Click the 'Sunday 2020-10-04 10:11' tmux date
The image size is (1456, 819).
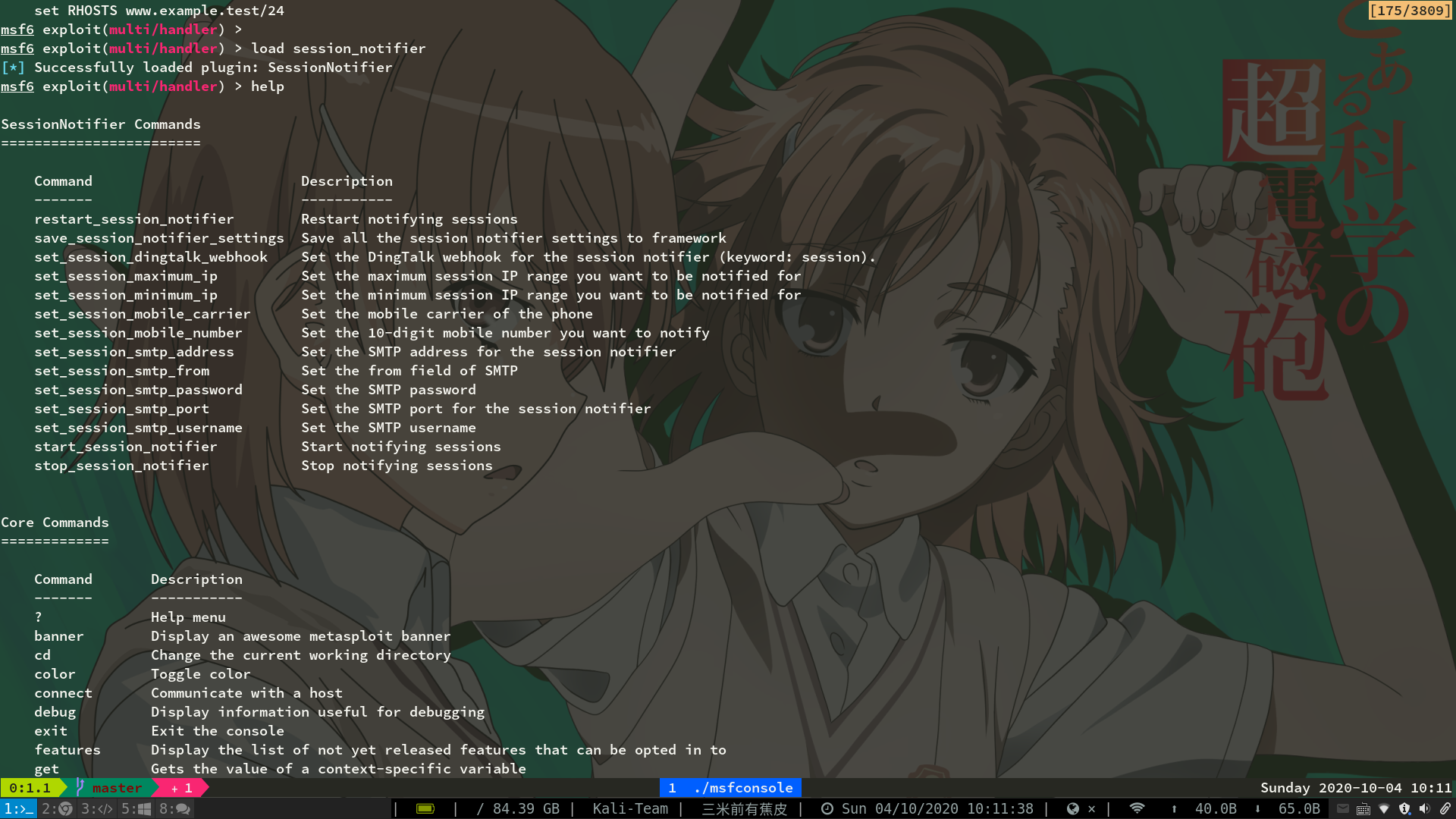tap(1356, 788)
